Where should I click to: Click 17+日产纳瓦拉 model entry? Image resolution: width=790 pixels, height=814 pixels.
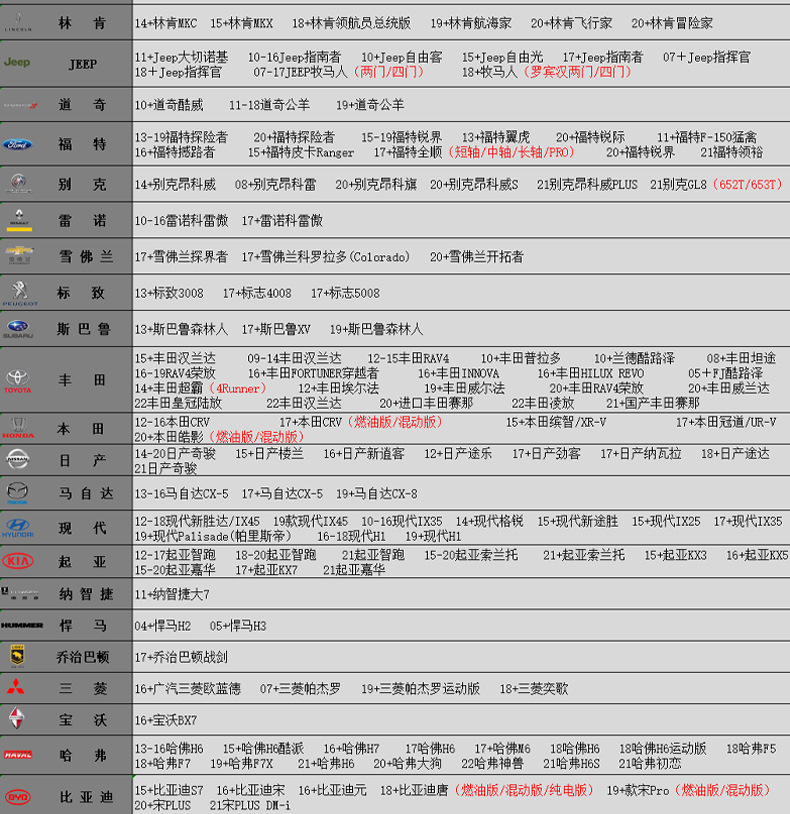point(641,454)
